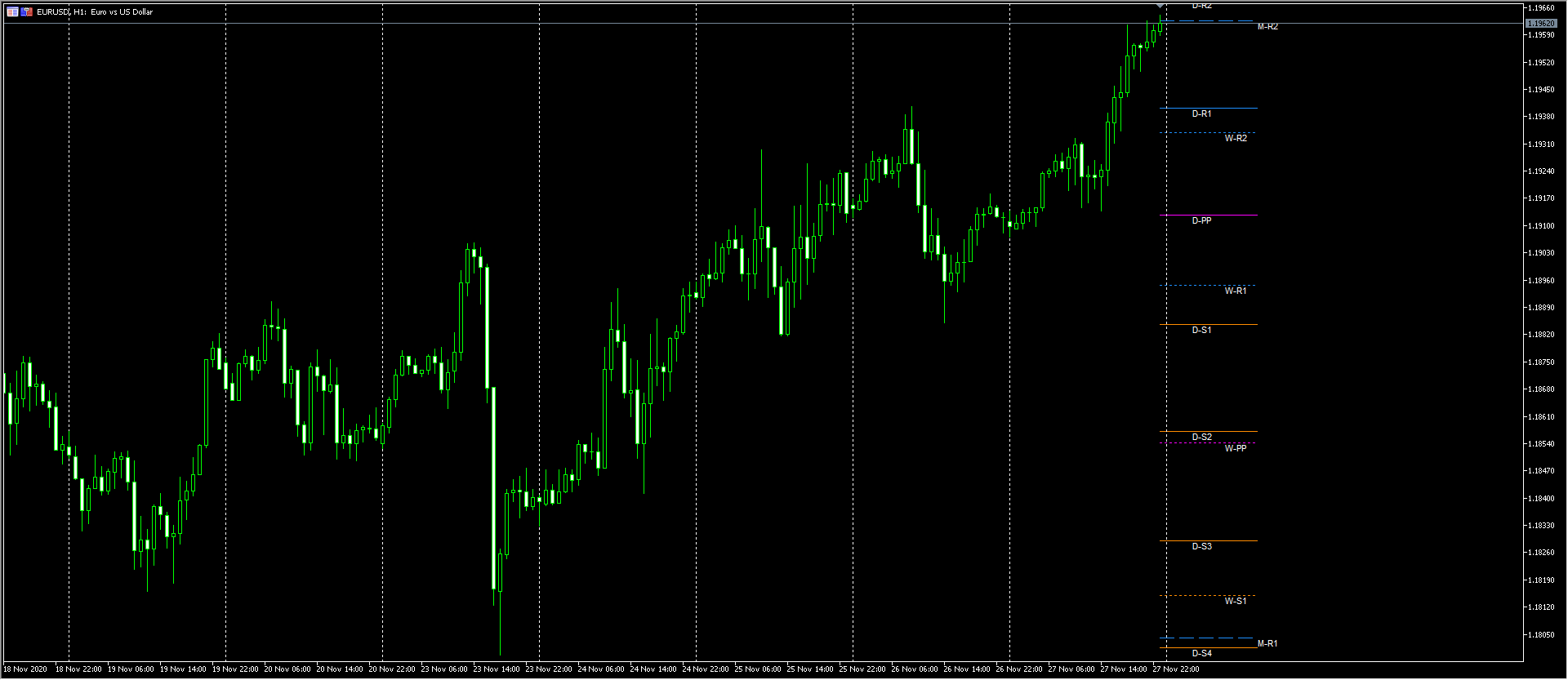Click the 27 Nov 06:00 time label

(1071, 669)
